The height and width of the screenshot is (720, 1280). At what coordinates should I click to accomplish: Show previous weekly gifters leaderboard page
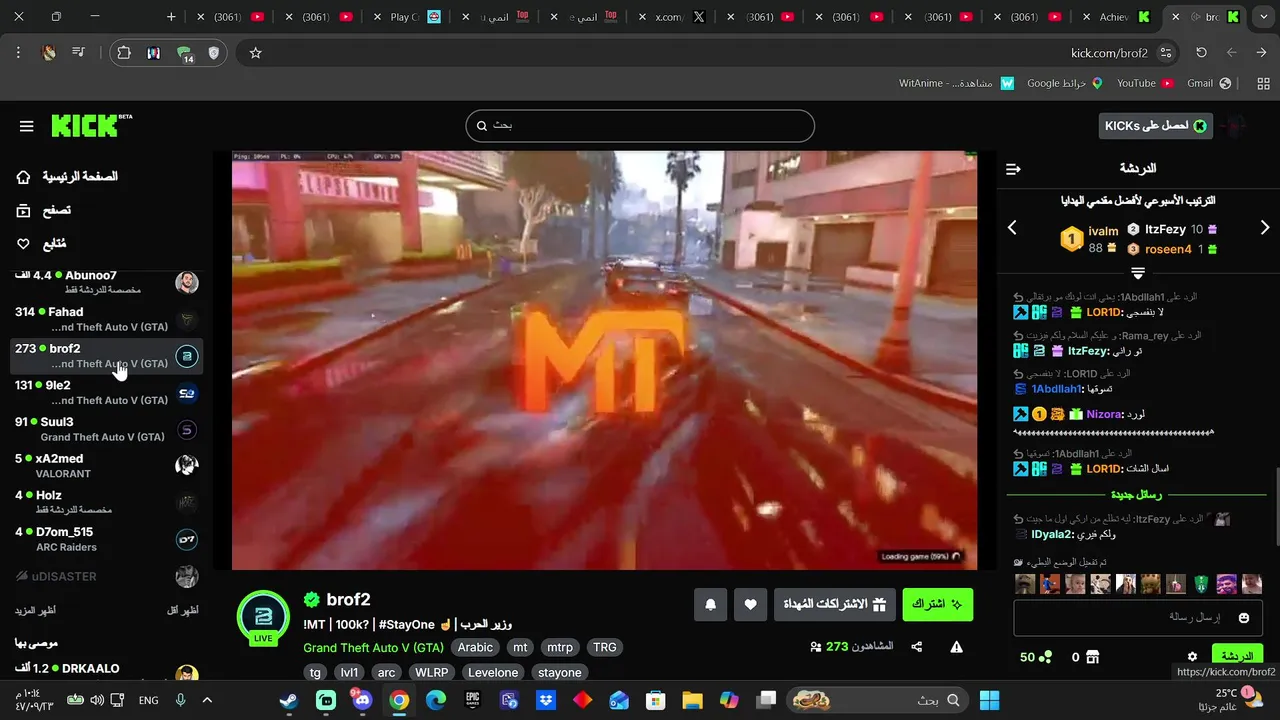click(1012, 228)
